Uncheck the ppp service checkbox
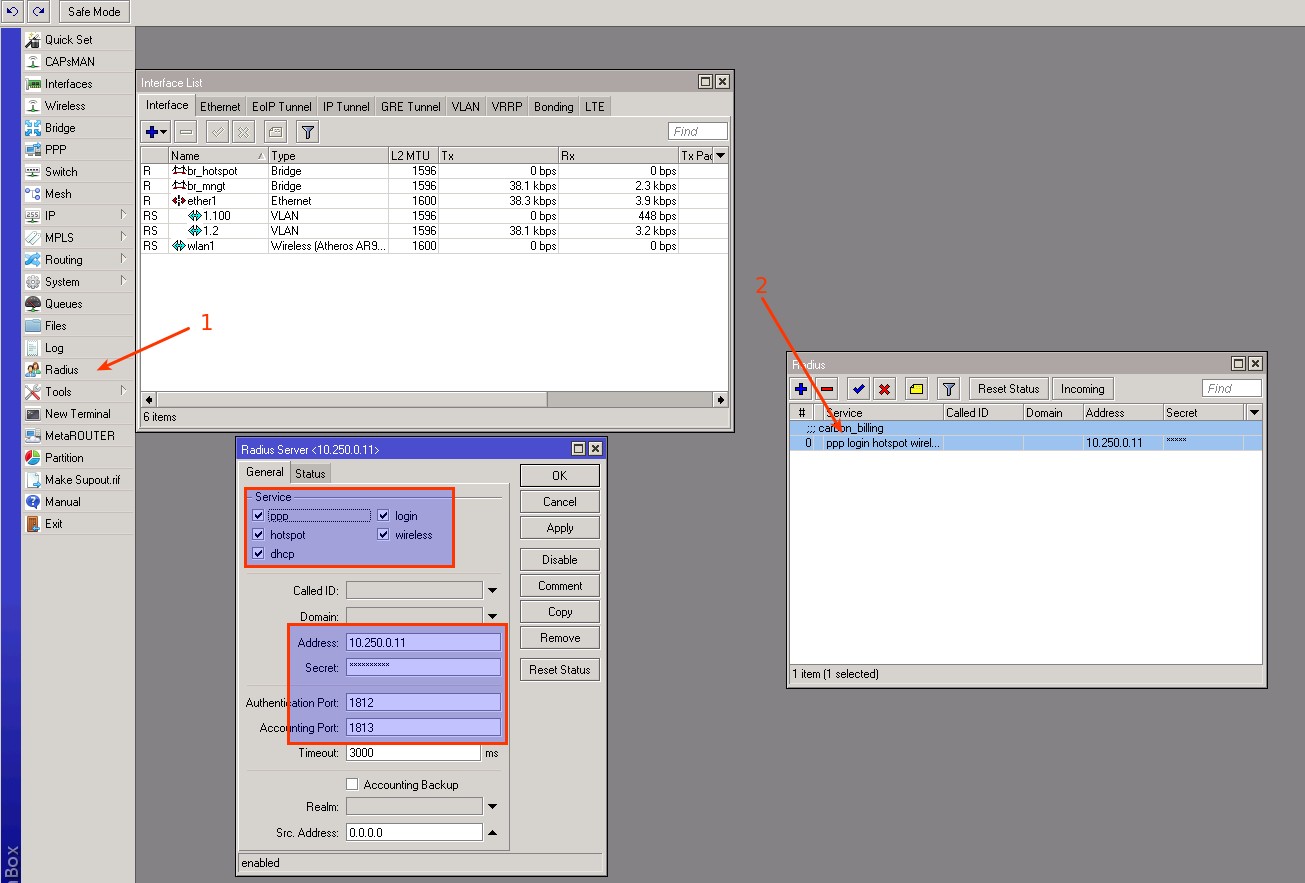 click(259, 516)
